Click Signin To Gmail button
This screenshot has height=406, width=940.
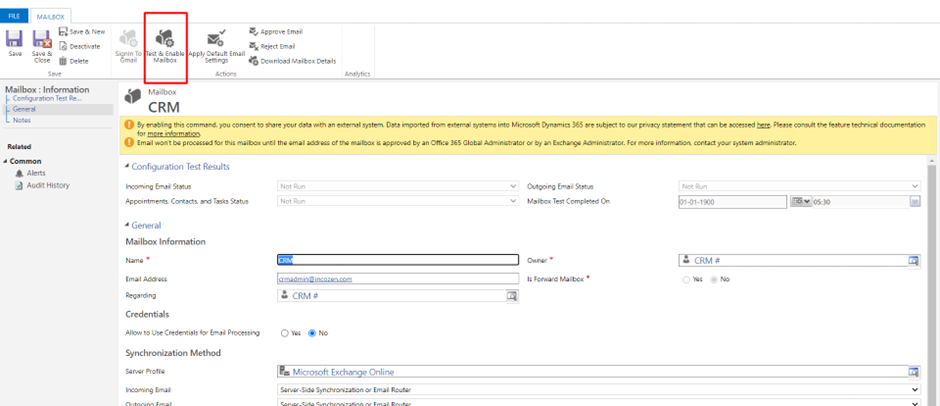[x=128, y=46]
